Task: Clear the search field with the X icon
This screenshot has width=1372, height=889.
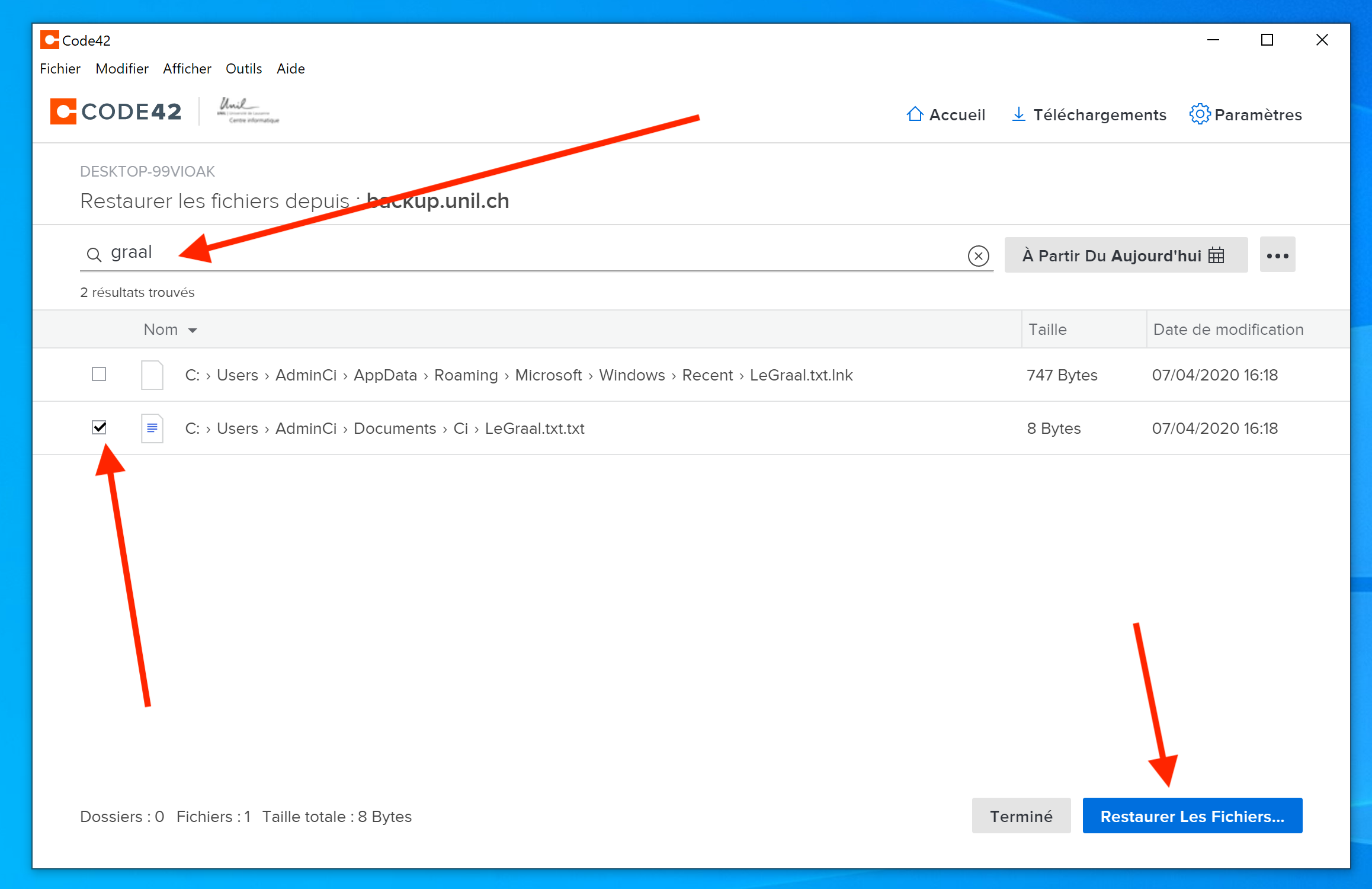Action: click(x=978, y=255)
